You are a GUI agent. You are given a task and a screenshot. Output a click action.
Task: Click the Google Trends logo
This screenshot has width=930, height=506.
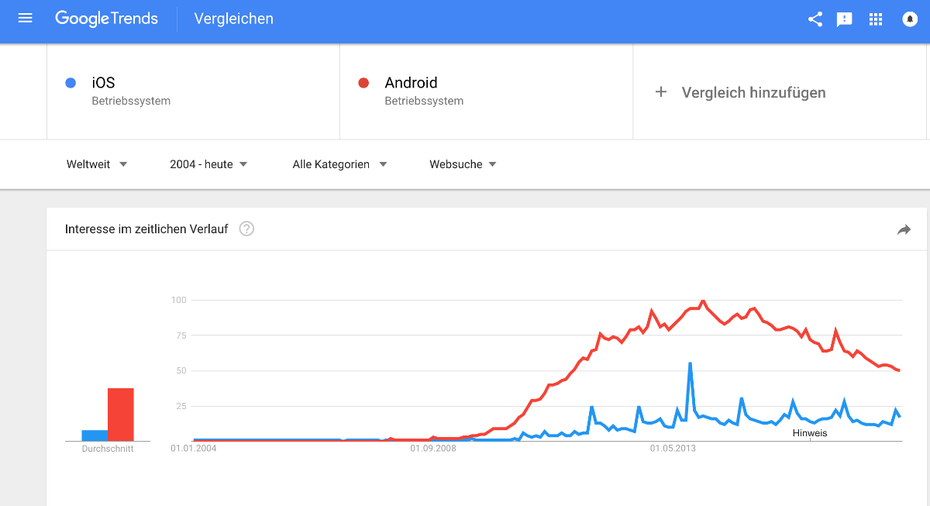point(108,19)
